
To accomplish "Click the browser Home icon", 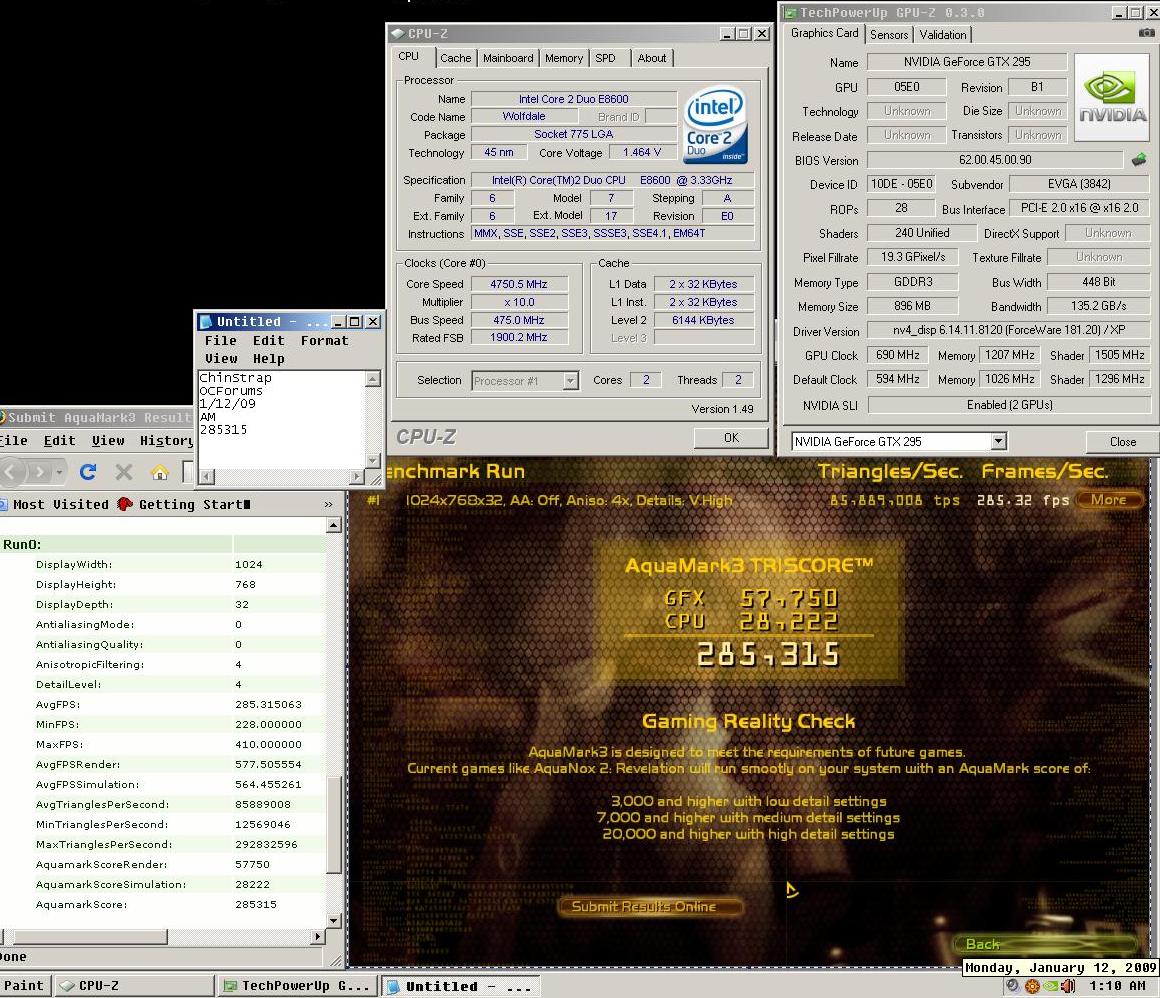I will click(x=159, y=472).
